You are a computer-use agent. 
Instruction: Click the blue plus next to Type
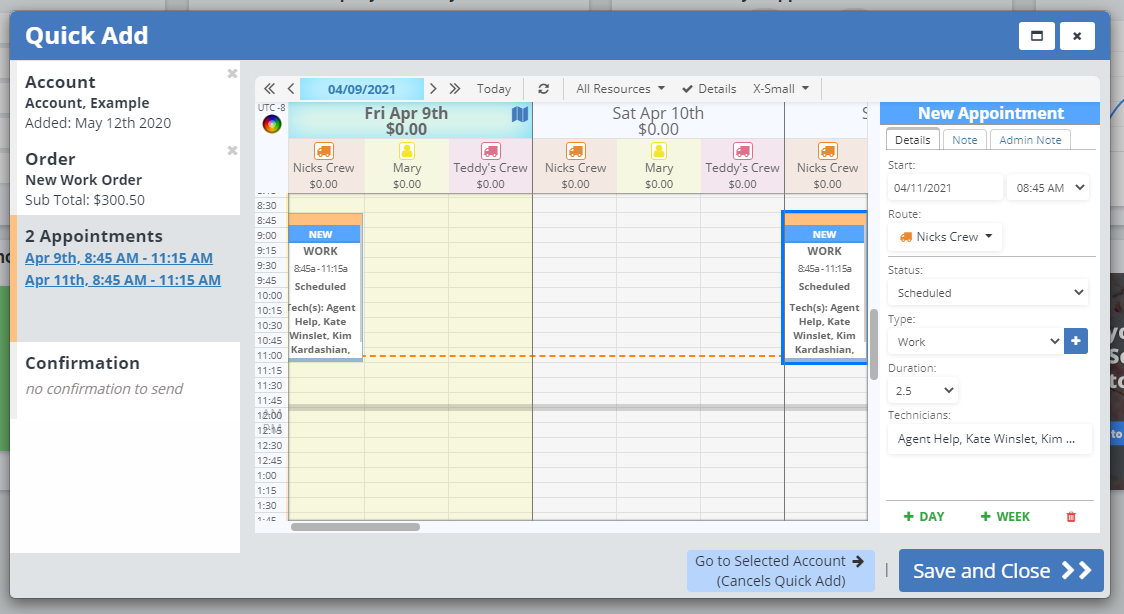coord(1075,341)
